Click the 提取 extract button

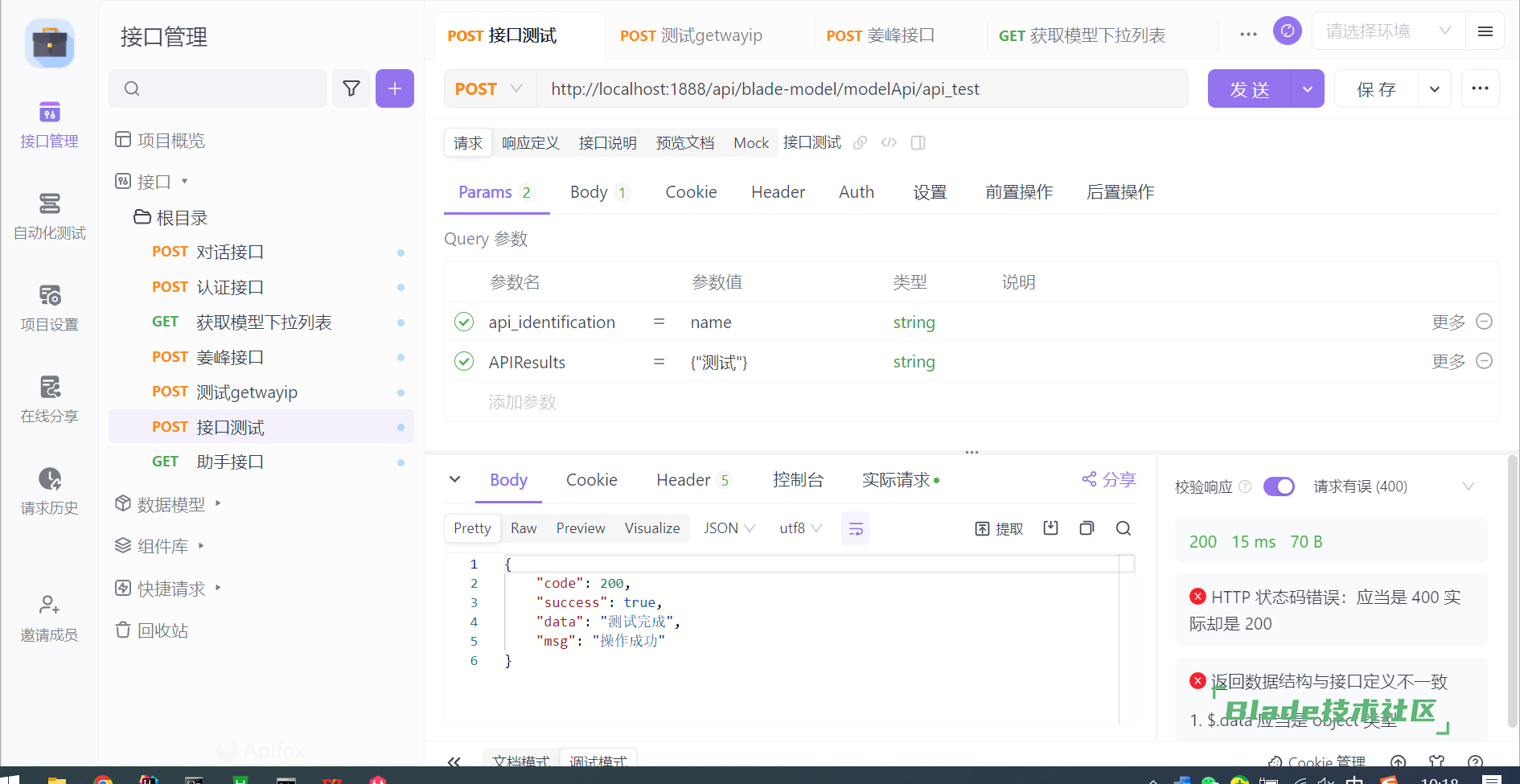tap(999, 528)
